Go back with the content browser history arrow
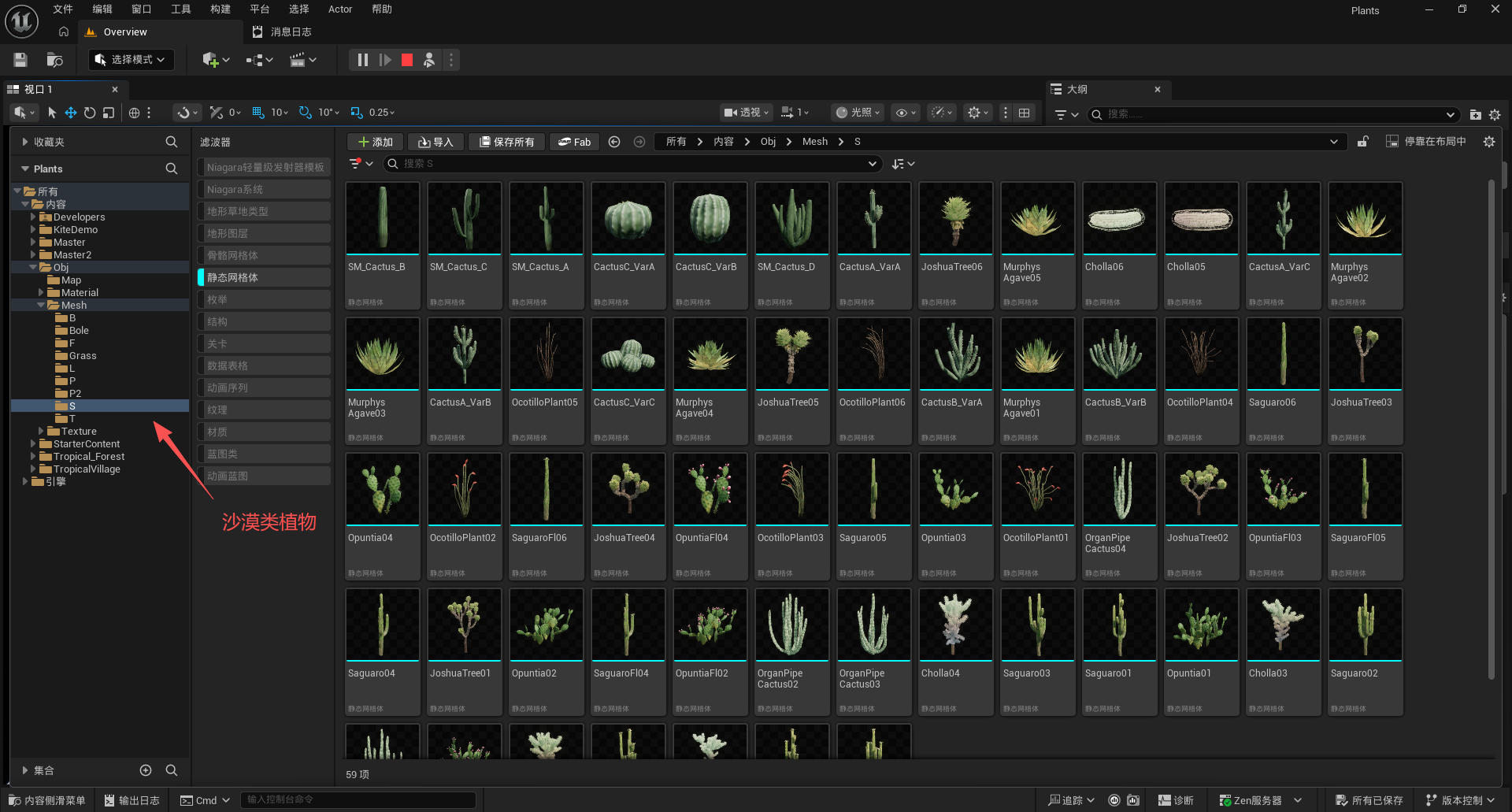The height and width of the screenshot is (812, 1512). pyautogui.click(x=614, y=142)
